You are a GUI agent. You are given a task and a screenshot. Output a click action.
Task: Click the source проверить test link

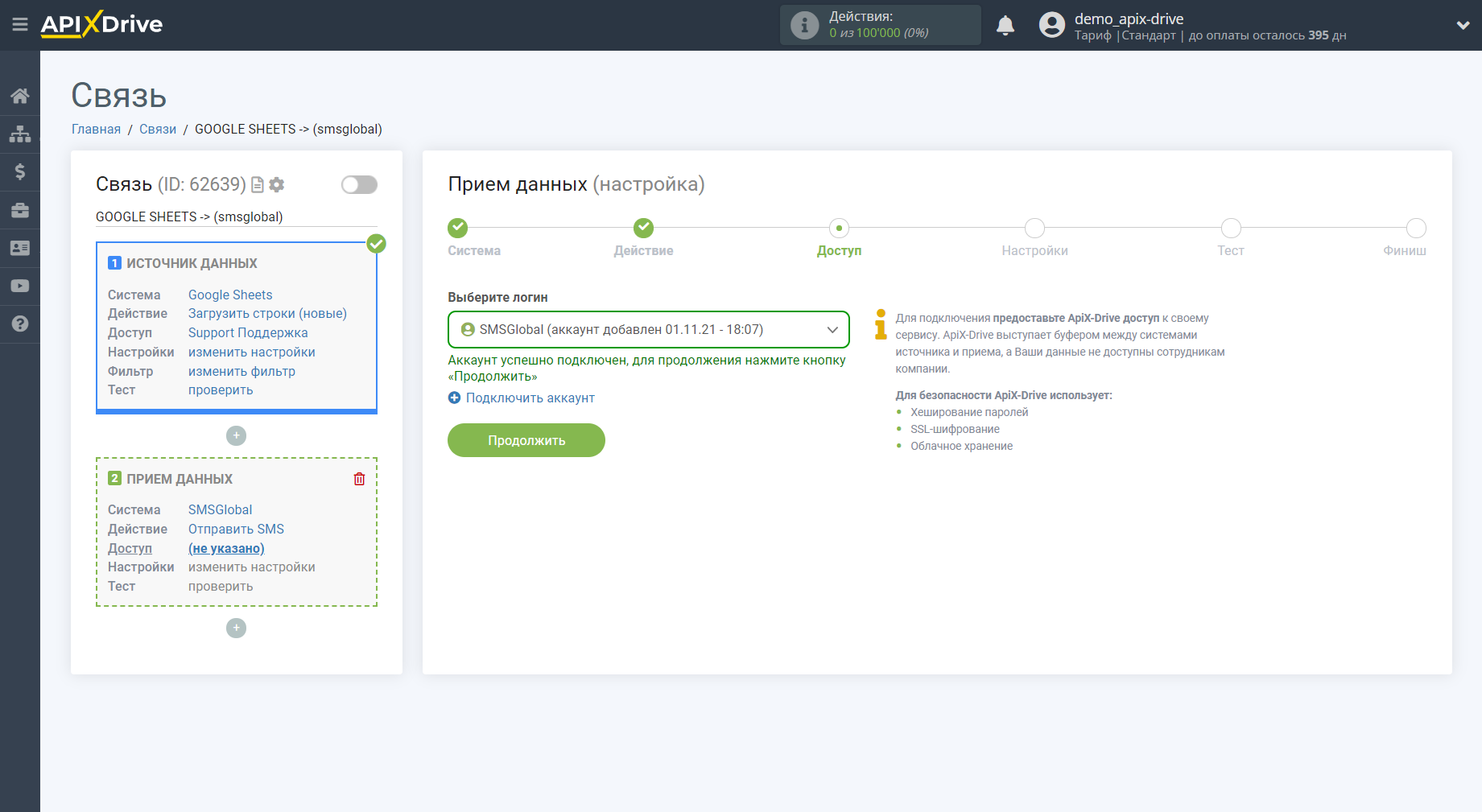[221, 390]
